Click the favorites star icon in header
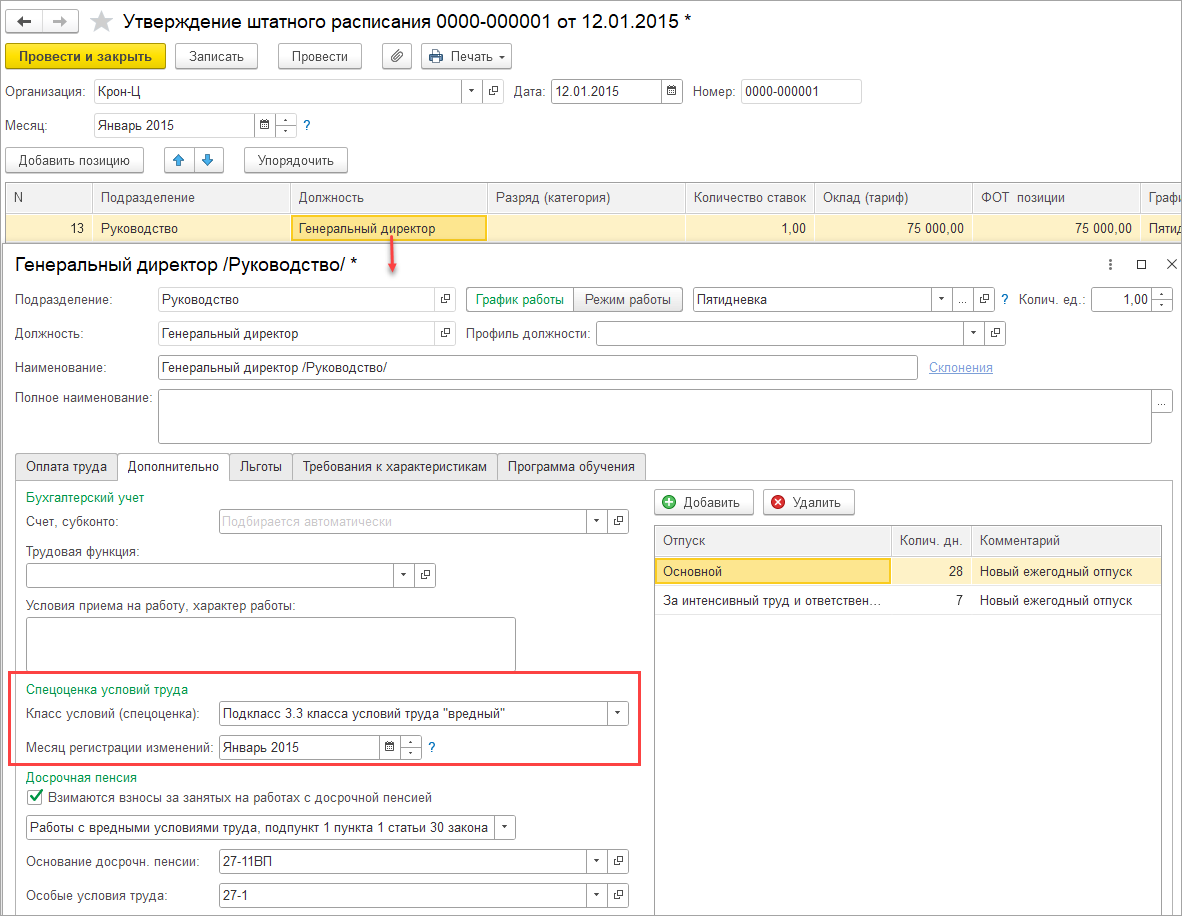Image resolution: width=1182 pixels, height=916 pixels. coord(101,22)
